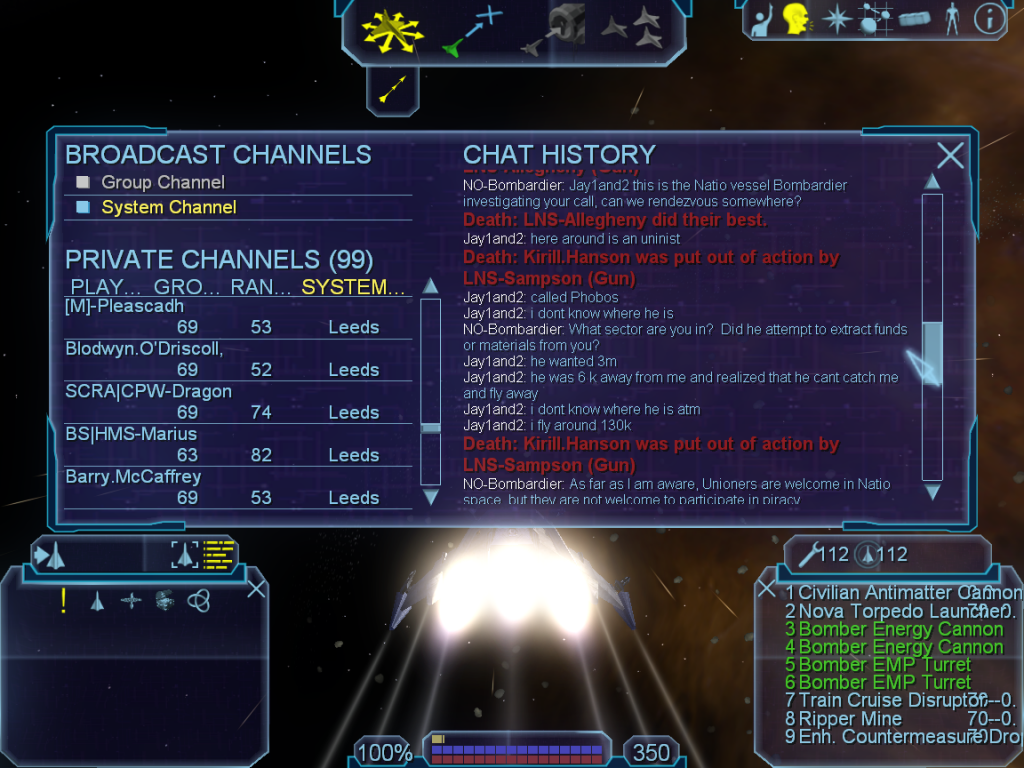Sort private channels by GRO... column

coord(187,287)
